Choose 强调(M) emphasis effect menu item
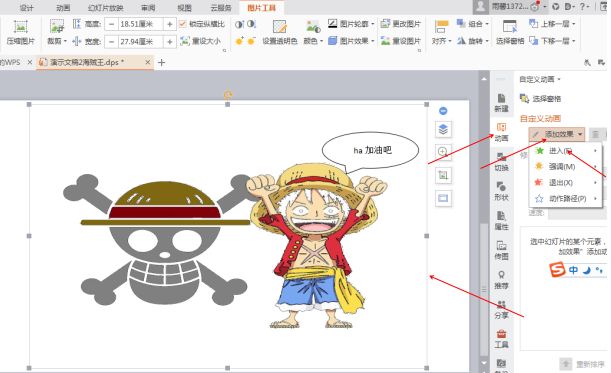The height and width of the screenshot is (373, 611). click(x=566, y=166)
